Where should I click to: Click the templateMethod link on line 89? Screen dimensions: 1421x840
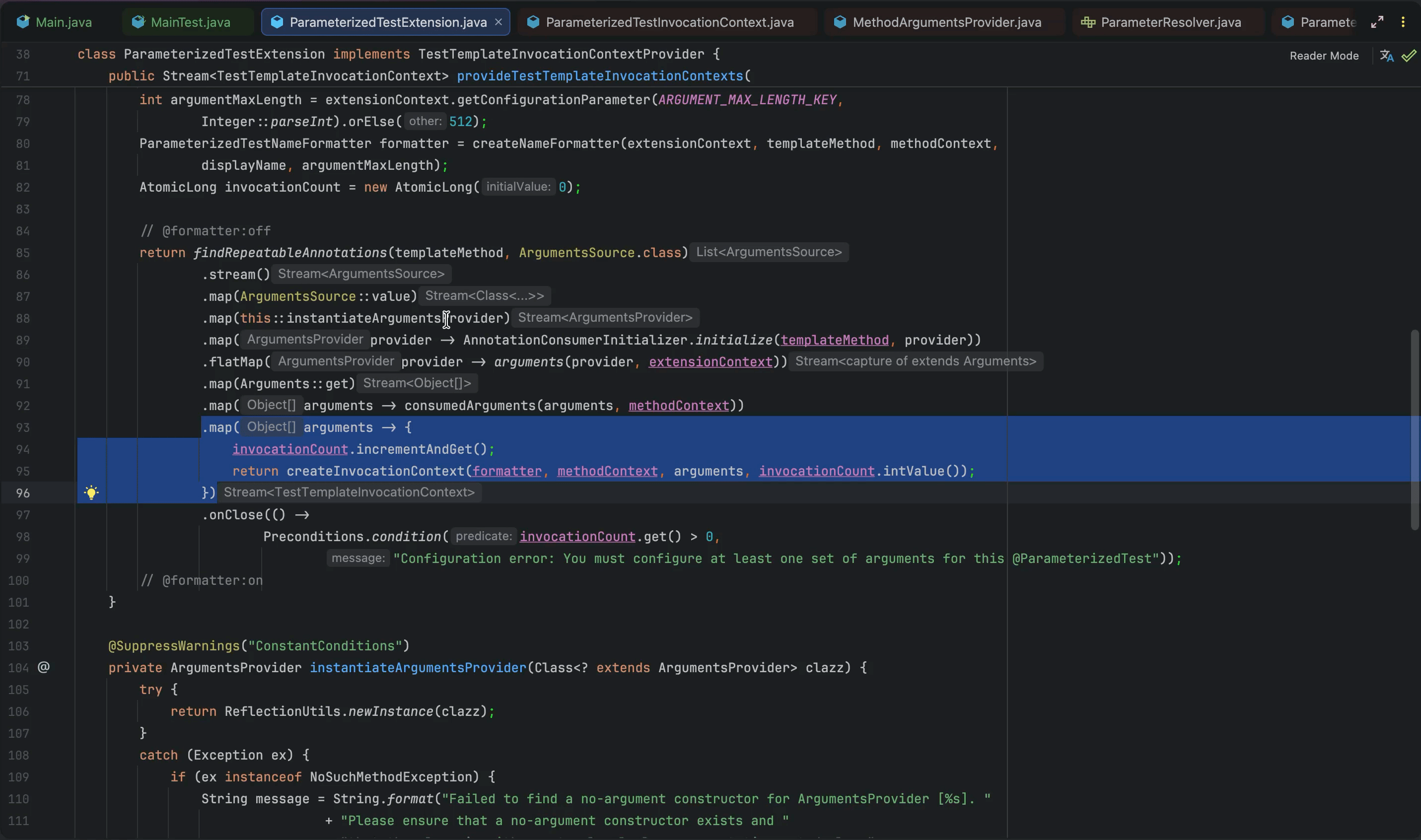[834, 340]
